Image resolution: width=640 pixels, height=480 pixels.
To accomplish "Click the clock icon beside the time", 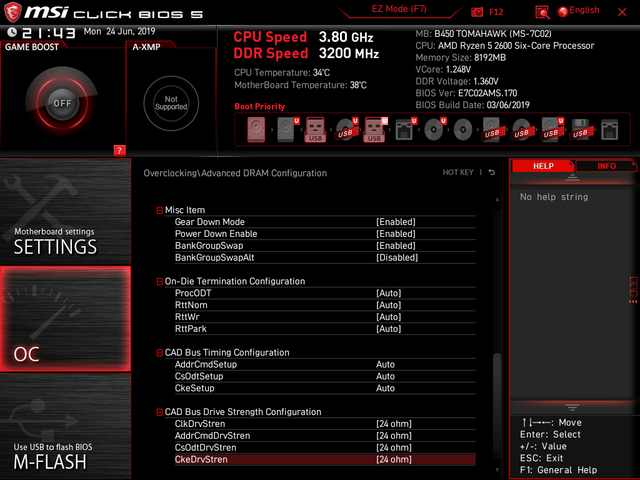I will pyautogui.click(x=12, y=32).
